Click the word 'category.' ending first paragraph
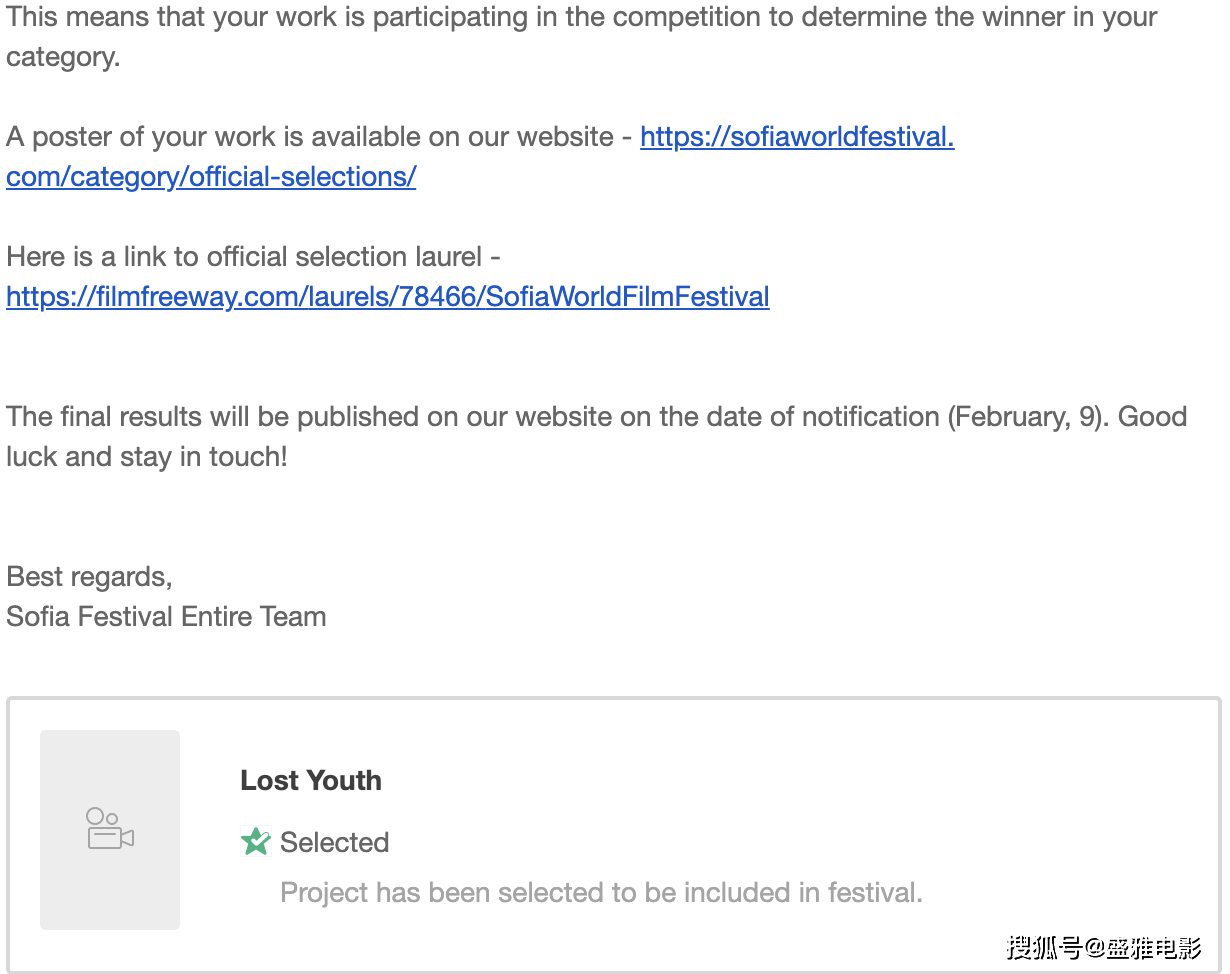The width and height of the screenshot is (1230, 974). pyautogui.click(x=62, y=57)
